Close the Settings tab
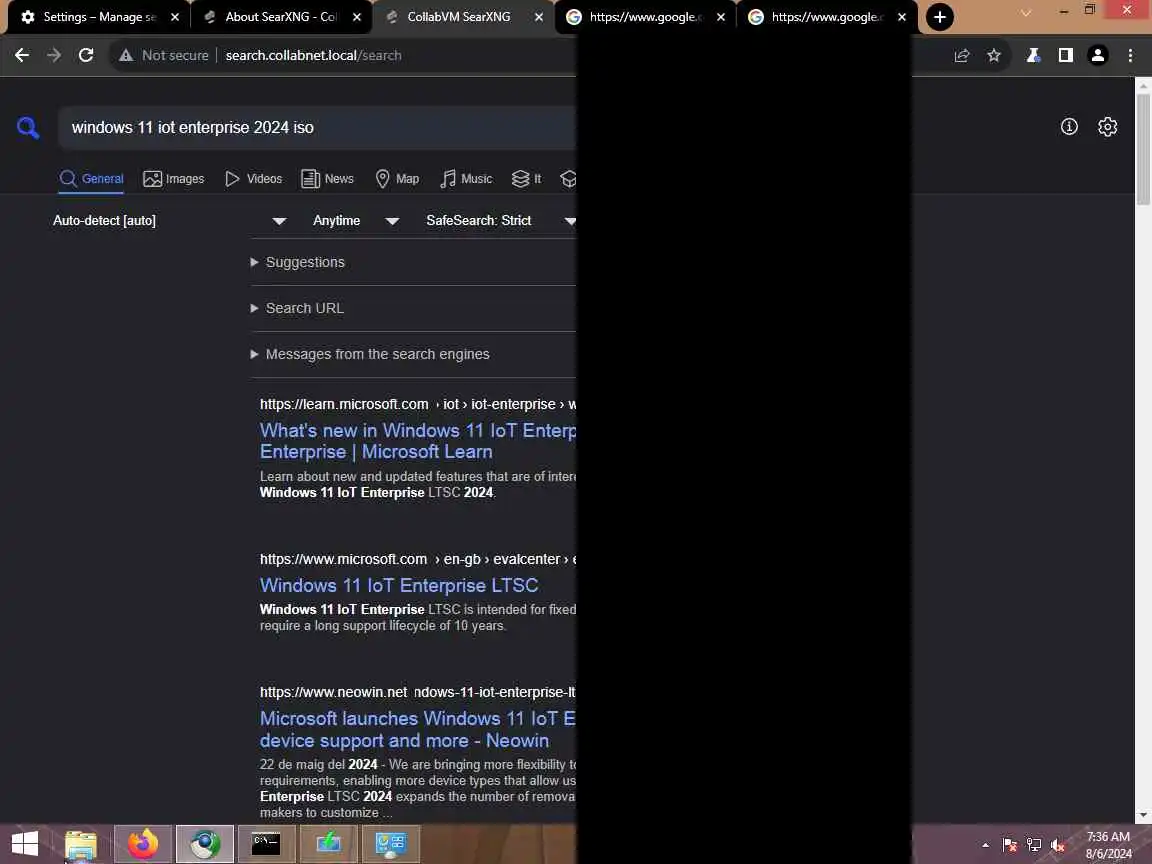Viewport: 1152px width, 864px height. [x=175, y=17]
